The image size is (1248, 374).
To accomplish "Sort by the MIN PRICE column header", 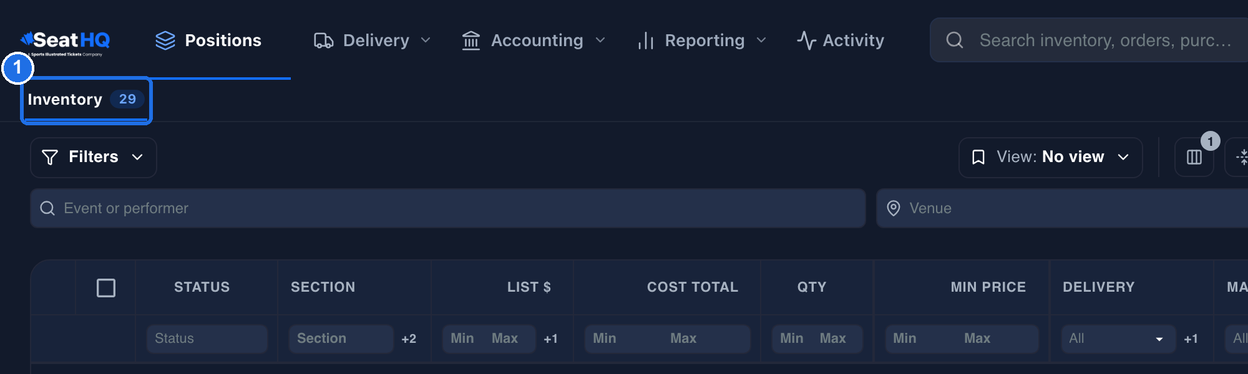I will click(988, 287).
